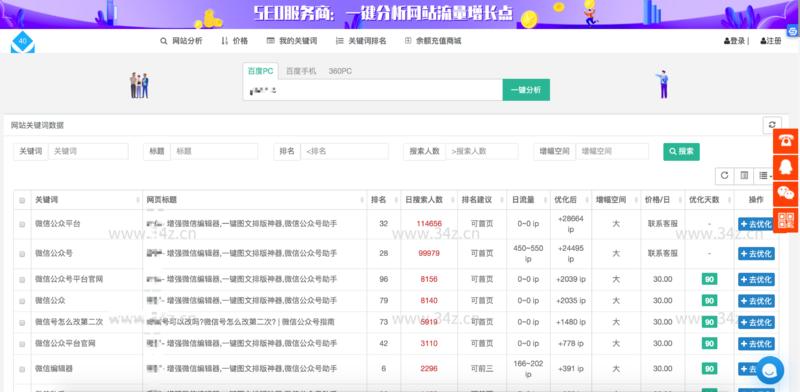Select the 微信公众 row checkbox
Image resolution: width=800 pixels, height=392 pixels.
click(22, 301)
